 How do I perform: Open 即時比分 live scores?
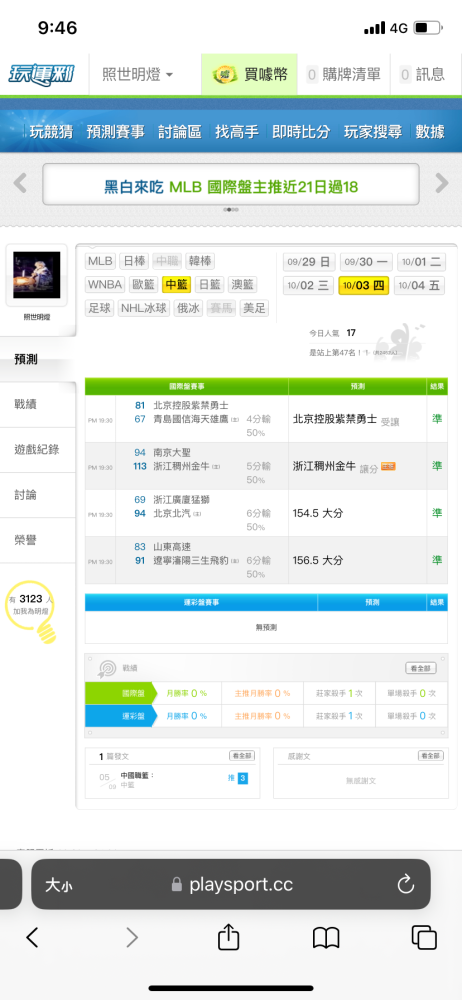301,132
